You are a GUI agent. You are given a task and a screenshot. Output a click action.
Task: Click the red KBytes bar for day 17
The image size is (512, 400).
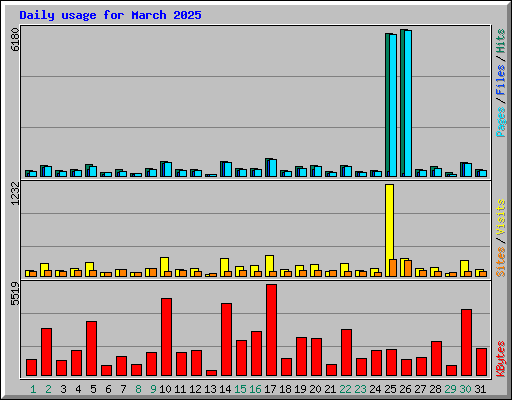click(x=271, y=330)
